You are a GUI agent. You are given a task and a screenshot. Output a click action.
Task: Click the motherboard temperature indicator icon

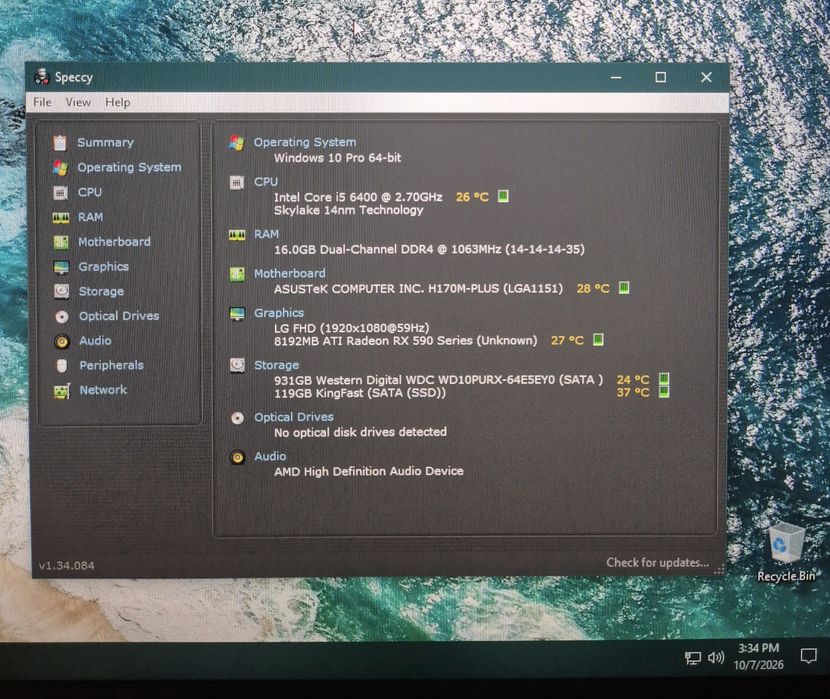coord(624,288)
